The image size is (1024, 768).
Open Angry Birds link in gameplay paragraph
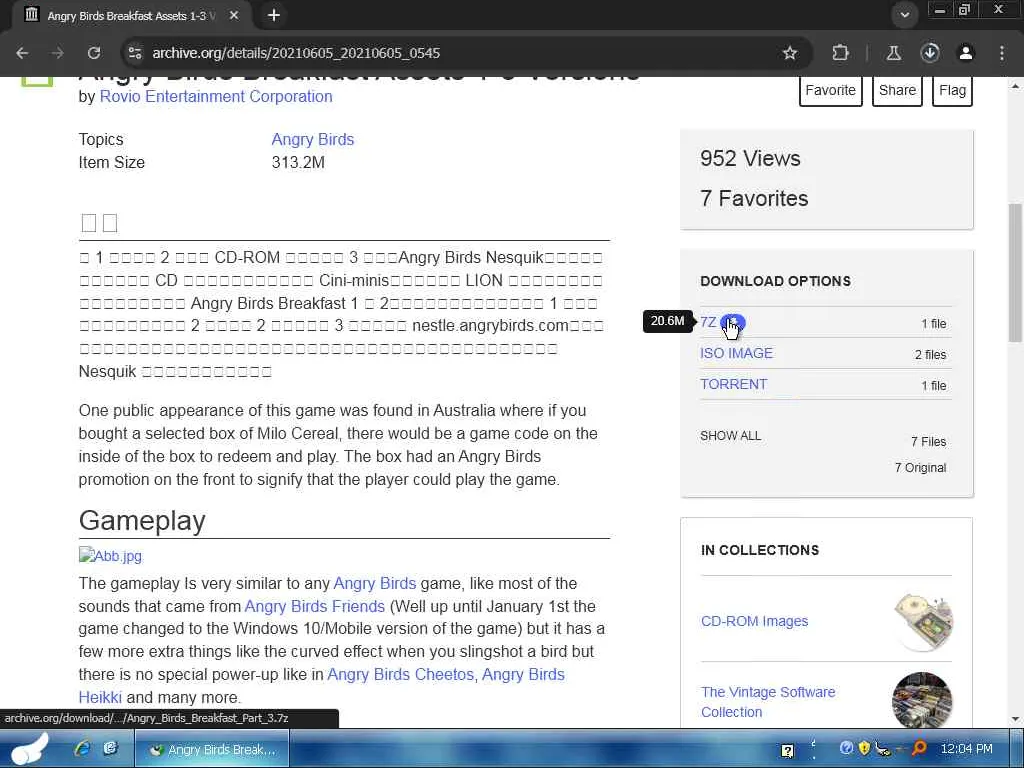click(x=375, y=583)
